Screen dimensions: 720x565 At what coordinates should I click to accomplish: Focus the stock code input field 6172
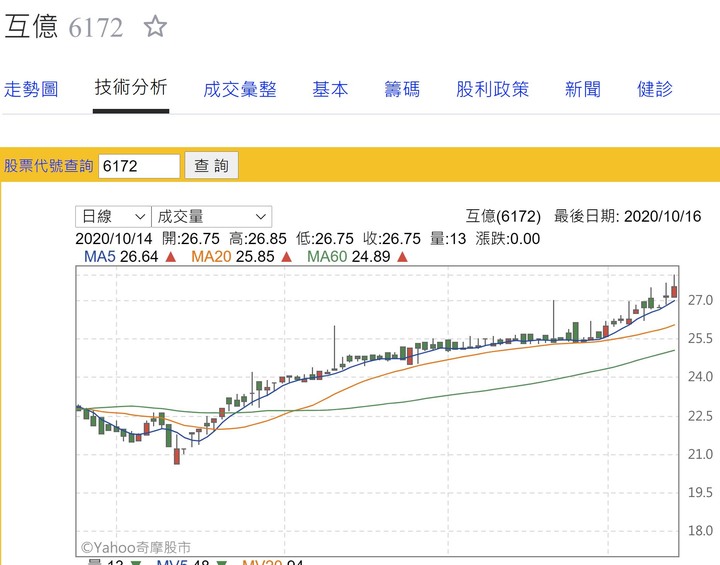coord(139,166)
